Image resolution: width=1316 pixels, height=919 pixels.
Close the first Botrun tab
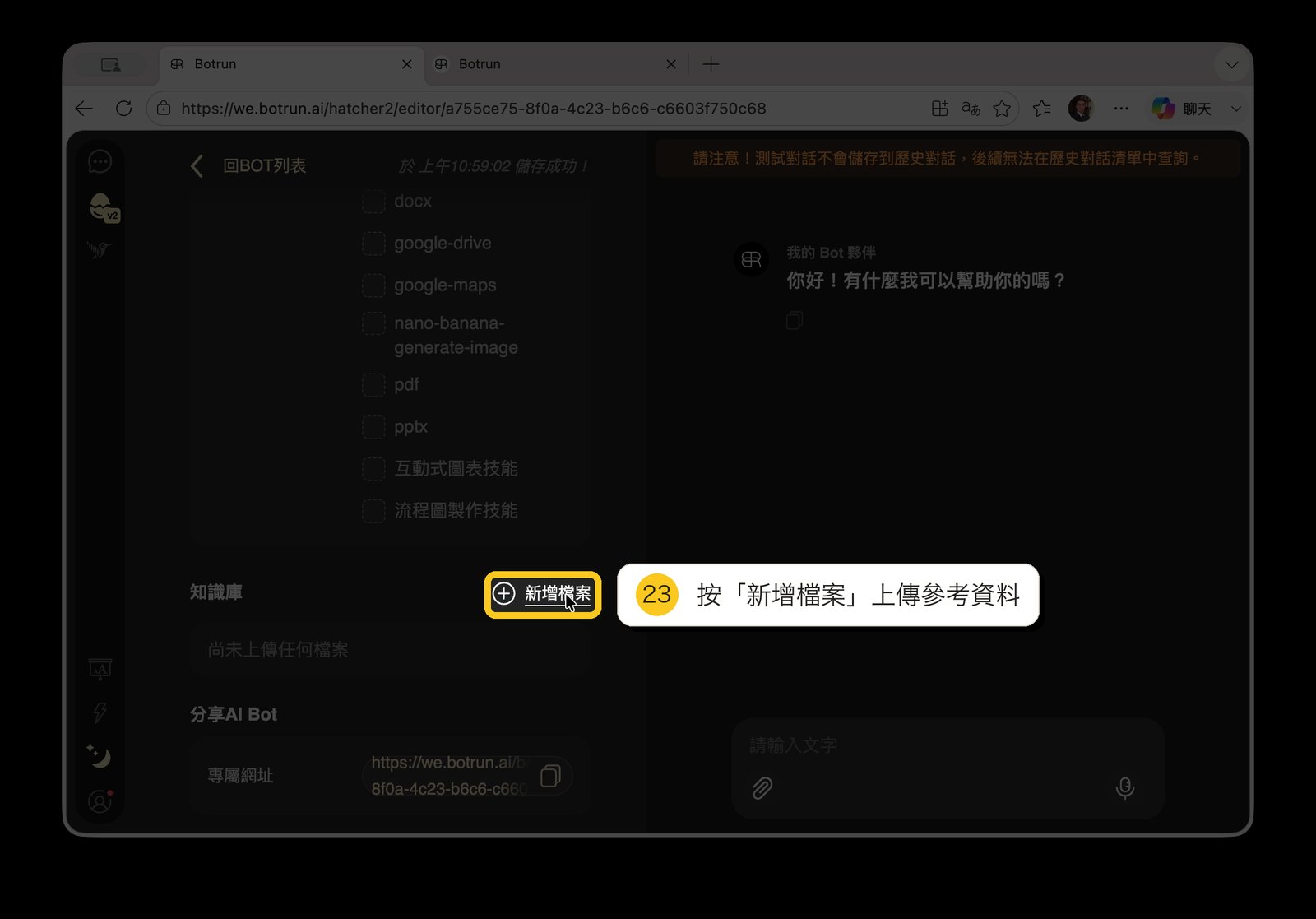406,64
